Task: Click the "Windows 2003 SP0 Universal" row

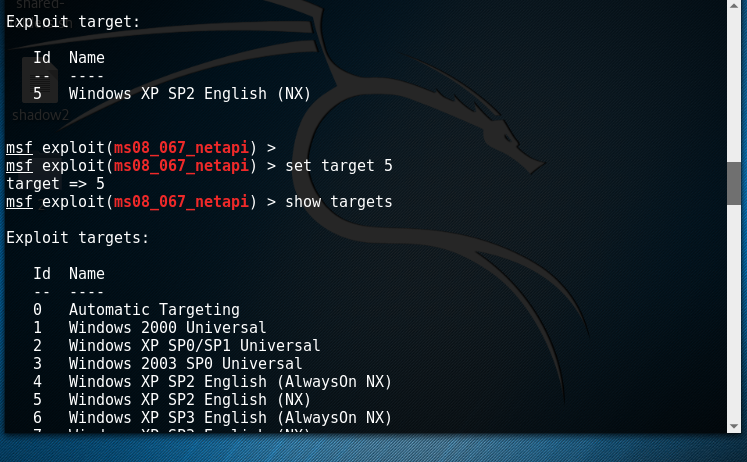Action: point(185,364)
